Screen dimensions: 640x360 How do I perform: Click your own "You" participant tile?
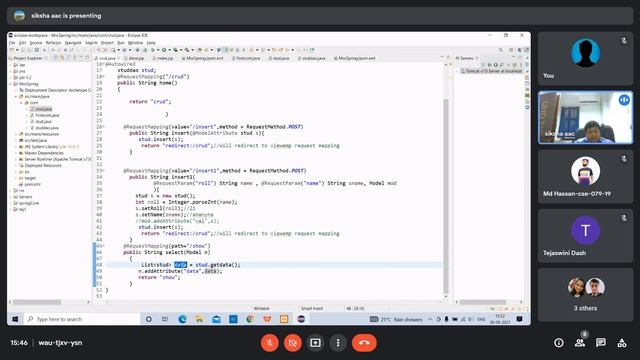tap(585, 58)
